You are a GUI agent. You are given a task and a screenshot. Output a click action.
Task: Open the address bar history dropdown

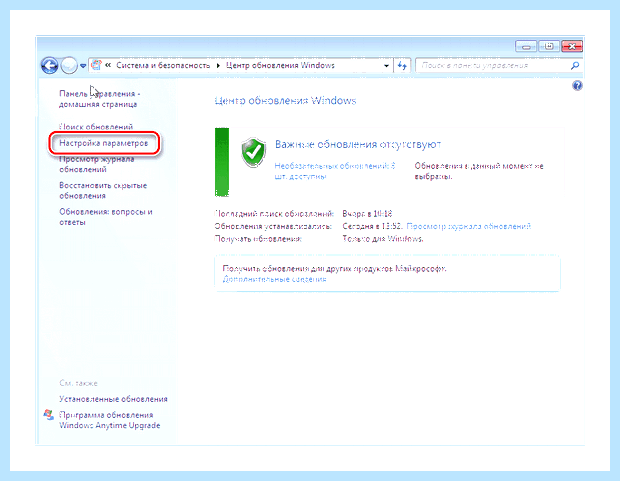coord(386,66)
